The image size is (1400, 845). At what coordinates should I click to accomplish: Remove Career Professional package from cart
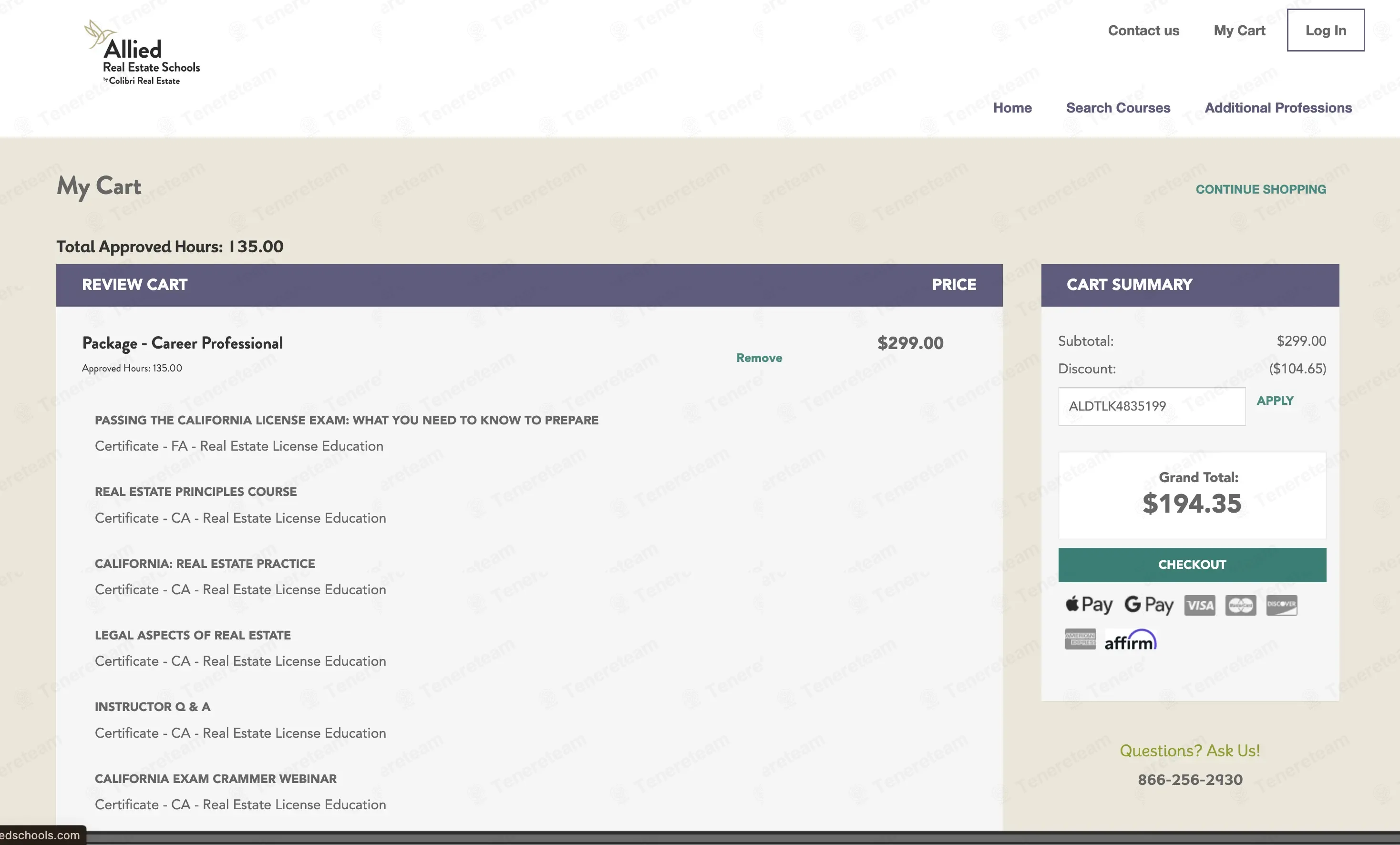pyautogui.click(x=759, y=358)
